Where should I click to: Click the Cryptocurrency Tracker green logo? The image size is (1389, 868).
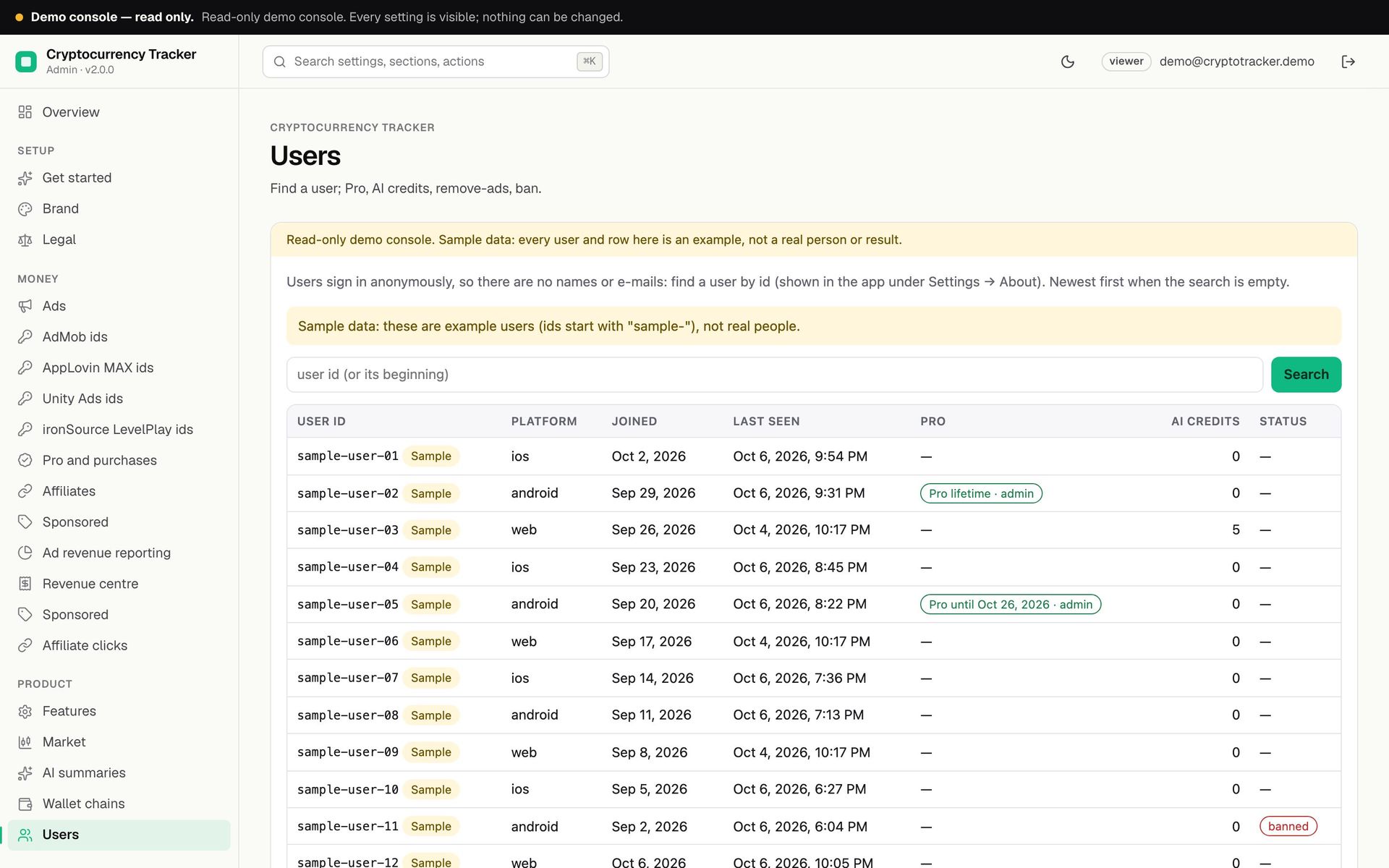pos(26,61)
